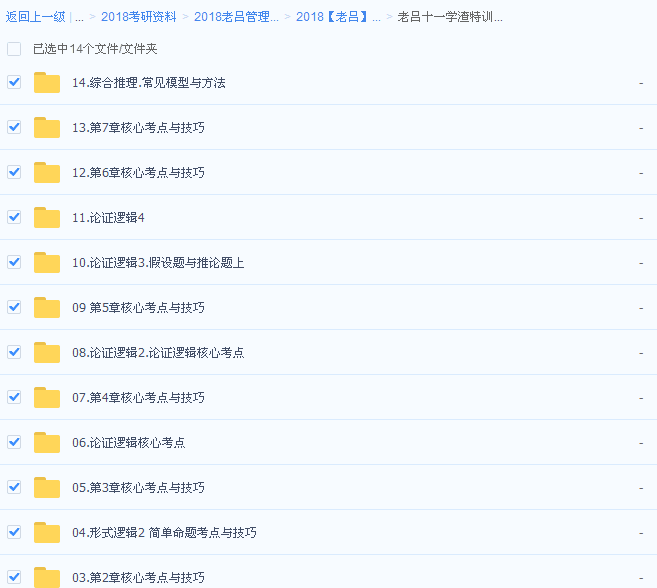Open folder icon for 14.综合推理.常见模型与方法
Viewport: 657px width, 588px height.
(47, 83)
